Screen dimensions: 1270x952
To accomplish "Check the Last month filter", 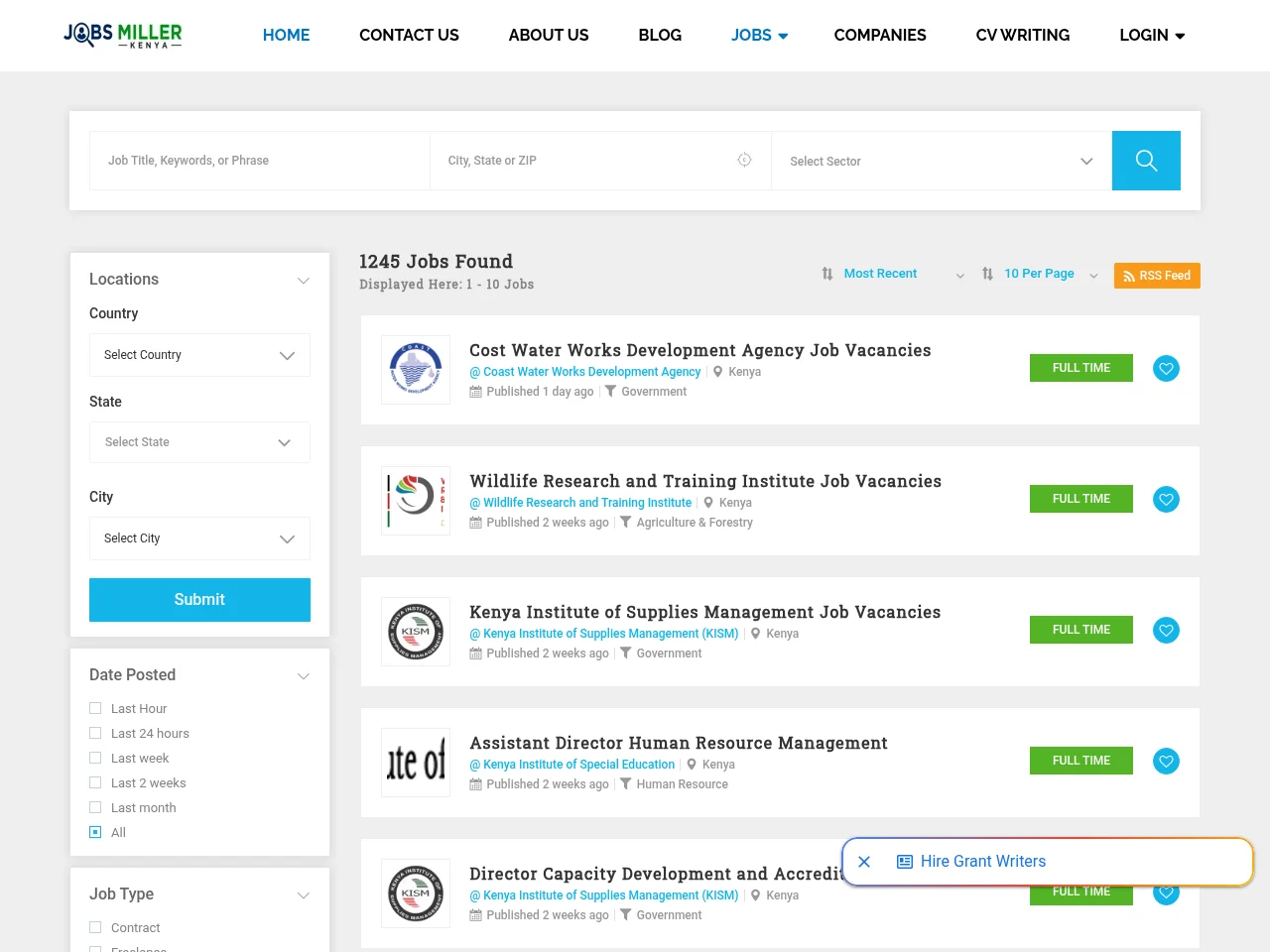I will (x=95, y=807).
